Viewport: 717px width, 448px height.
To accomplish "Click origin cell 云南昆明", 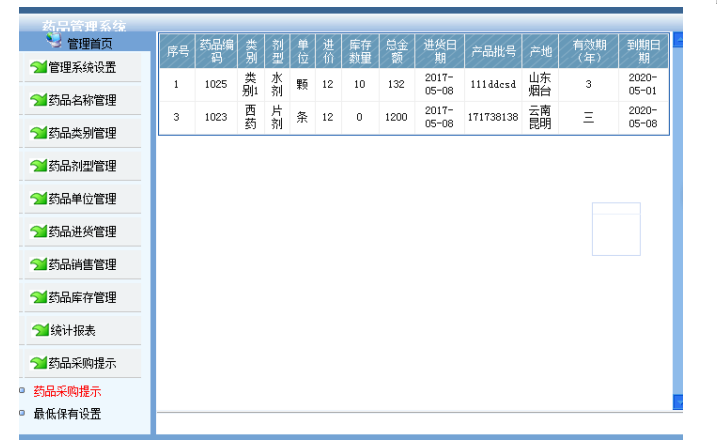I will [x=540, y=117].
